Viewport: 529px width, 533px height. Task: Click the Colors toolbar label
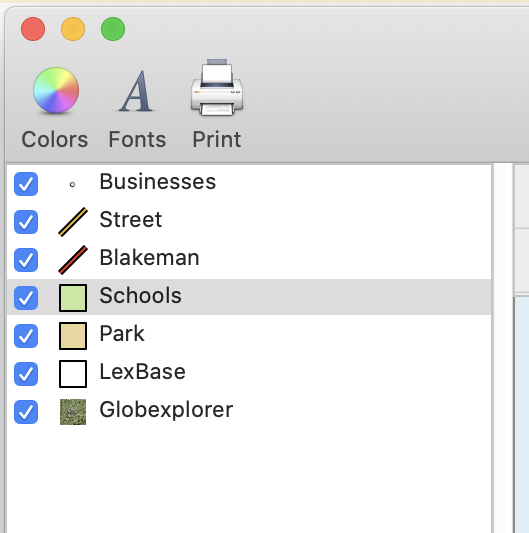tap(55, 139)
